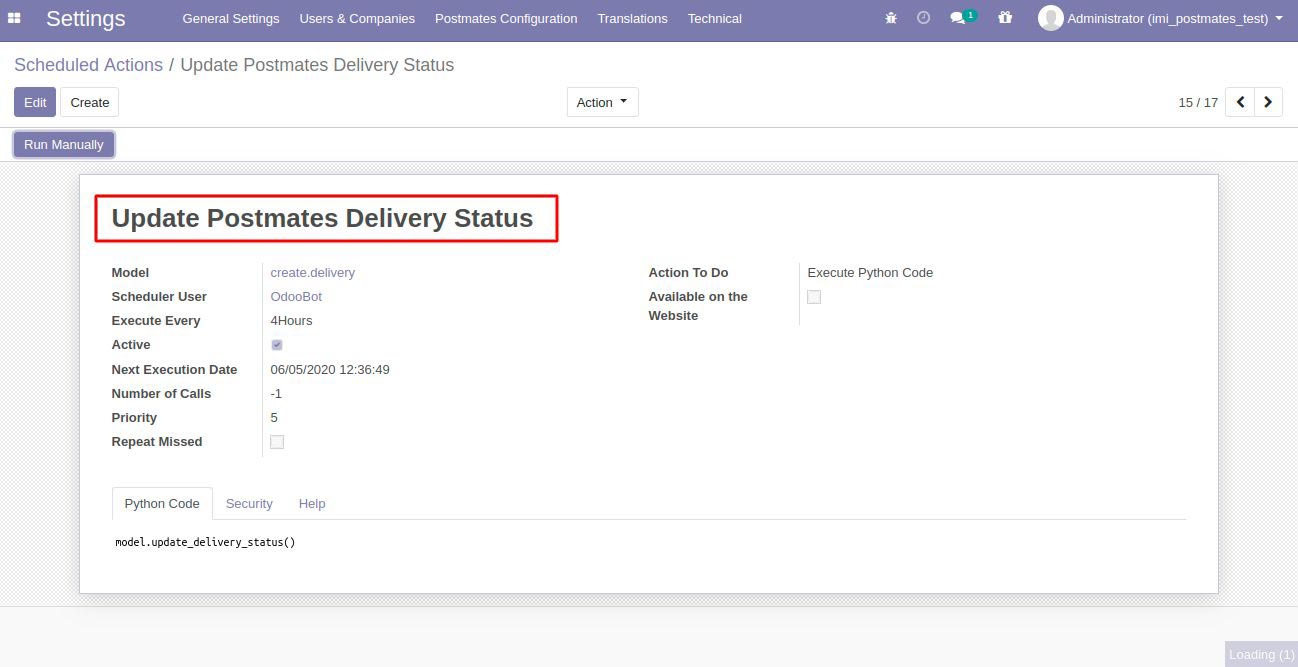The image size is (1298, 667).
Task: Click the Edit button
Action: click(35, 102)
